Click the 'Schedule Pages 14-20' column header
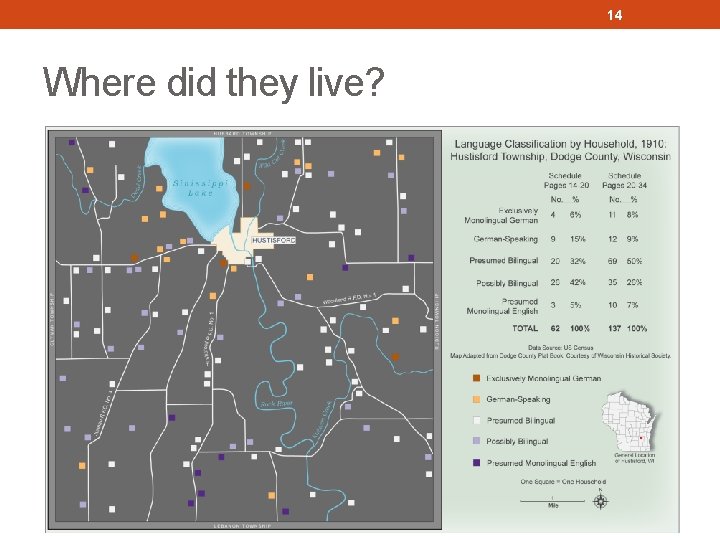This screenshot has height=540, width=720. (x=566, y=180)
